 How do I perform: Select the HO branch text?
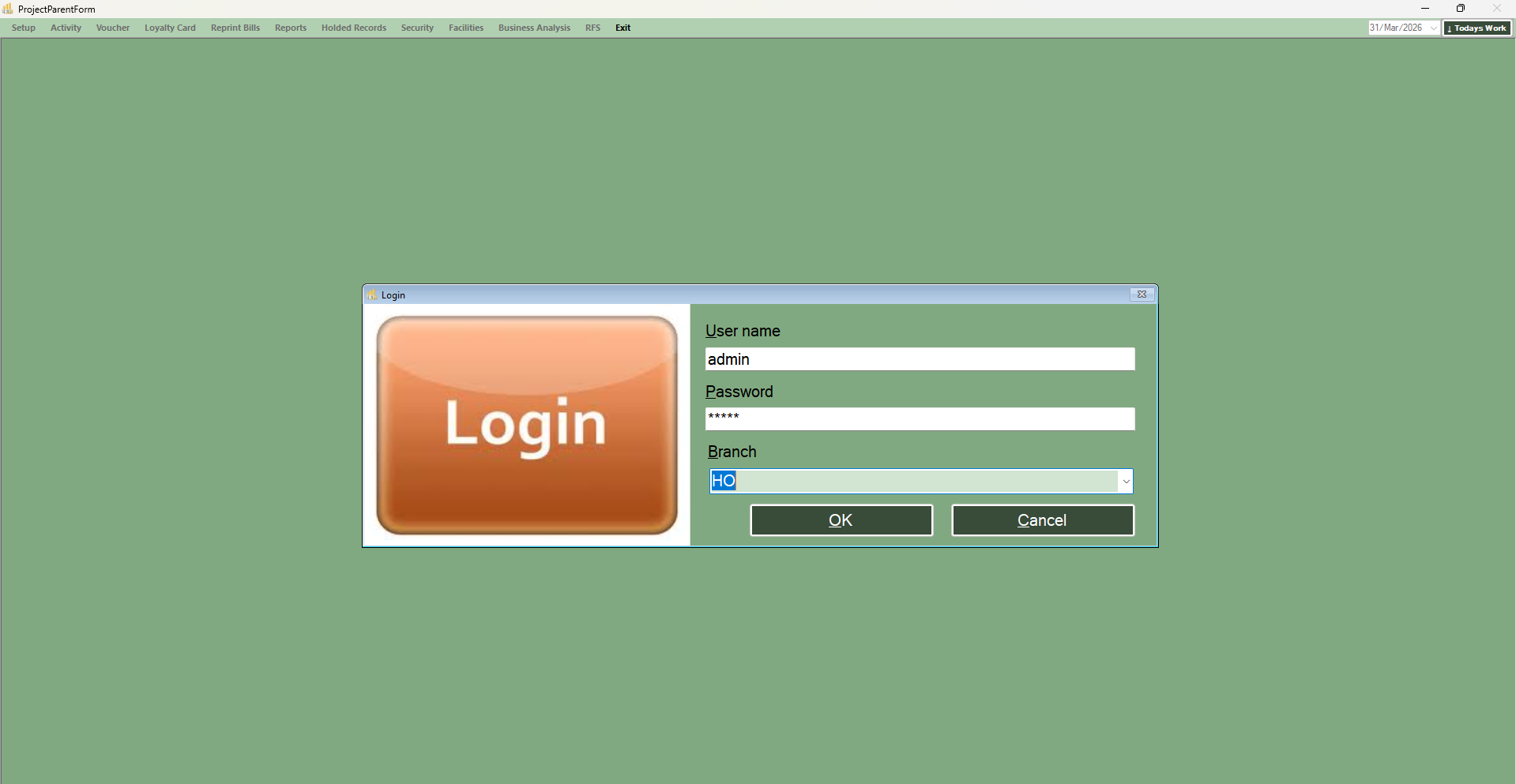(x=724, y=481)
